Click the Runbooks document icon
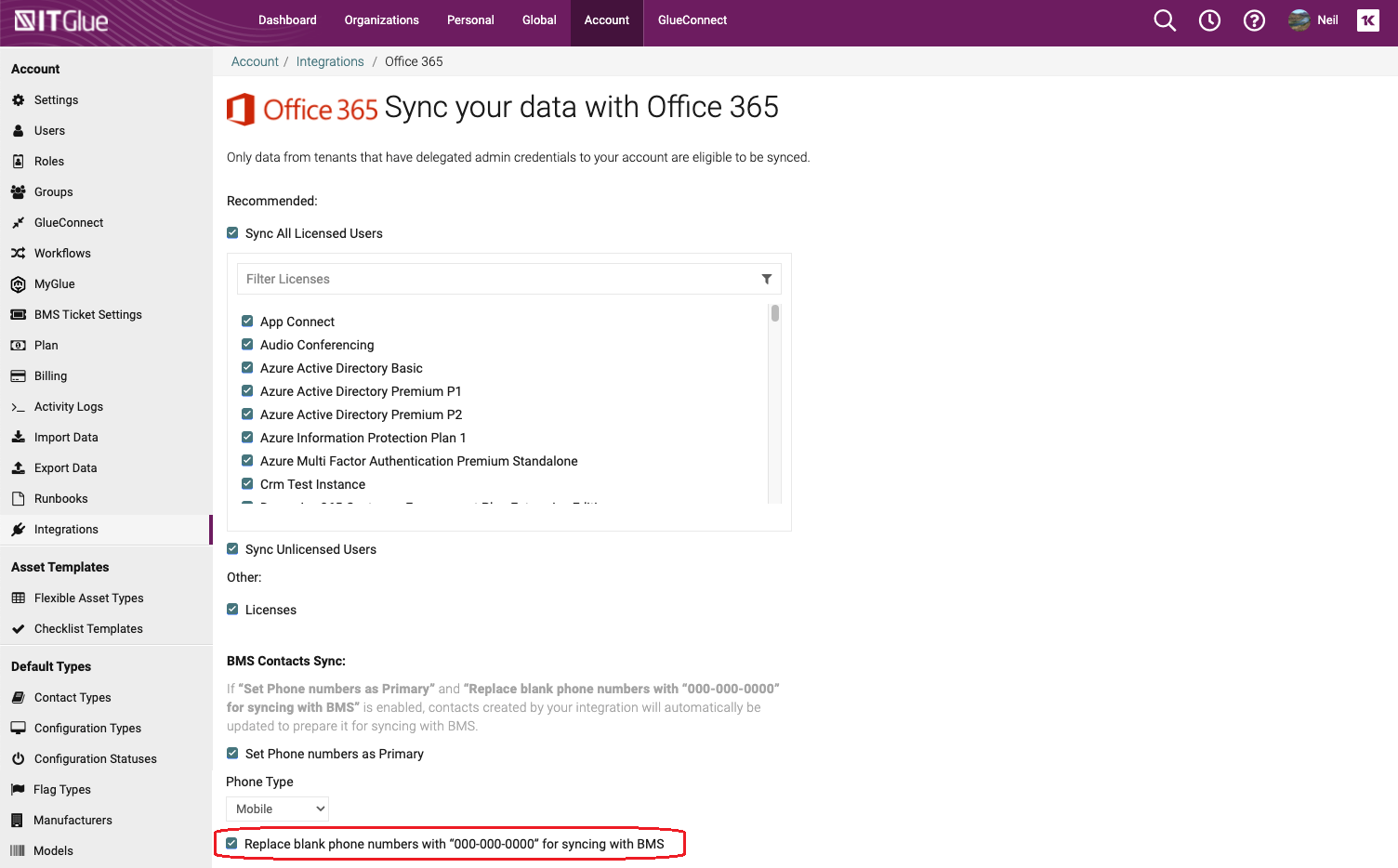 (18, 499)
